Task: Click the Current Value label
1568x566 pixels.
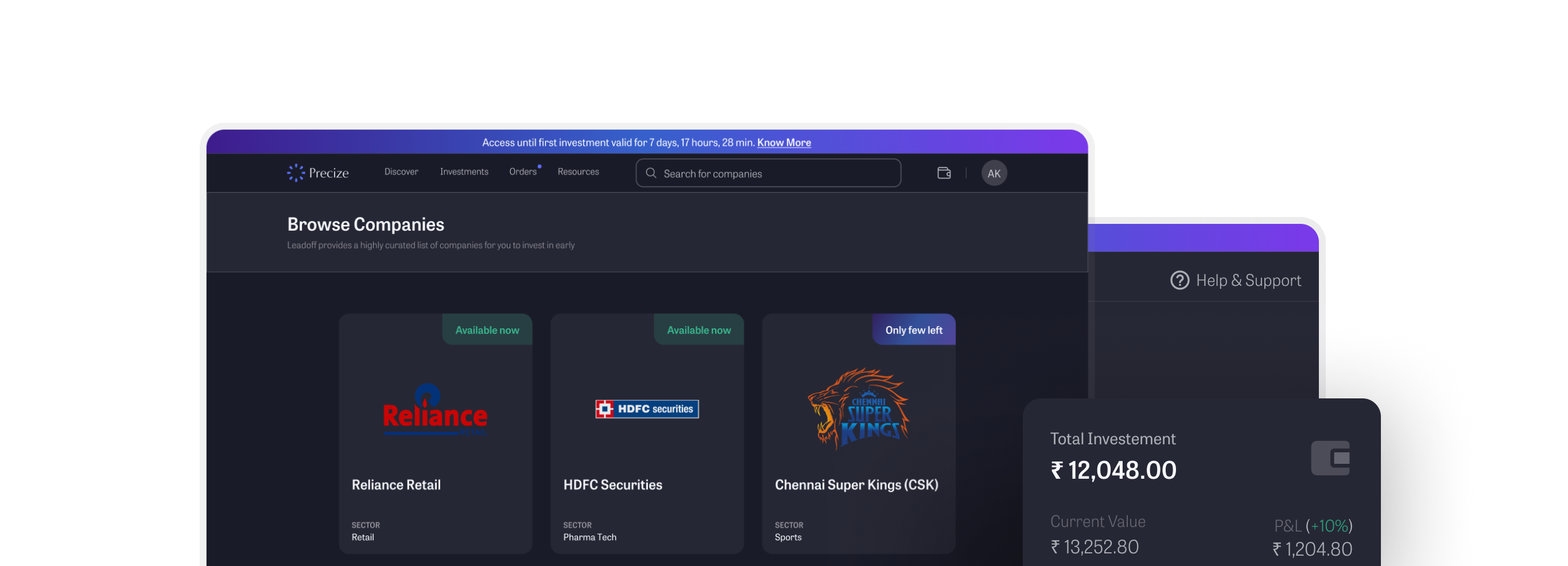Action: point(1097,522)
